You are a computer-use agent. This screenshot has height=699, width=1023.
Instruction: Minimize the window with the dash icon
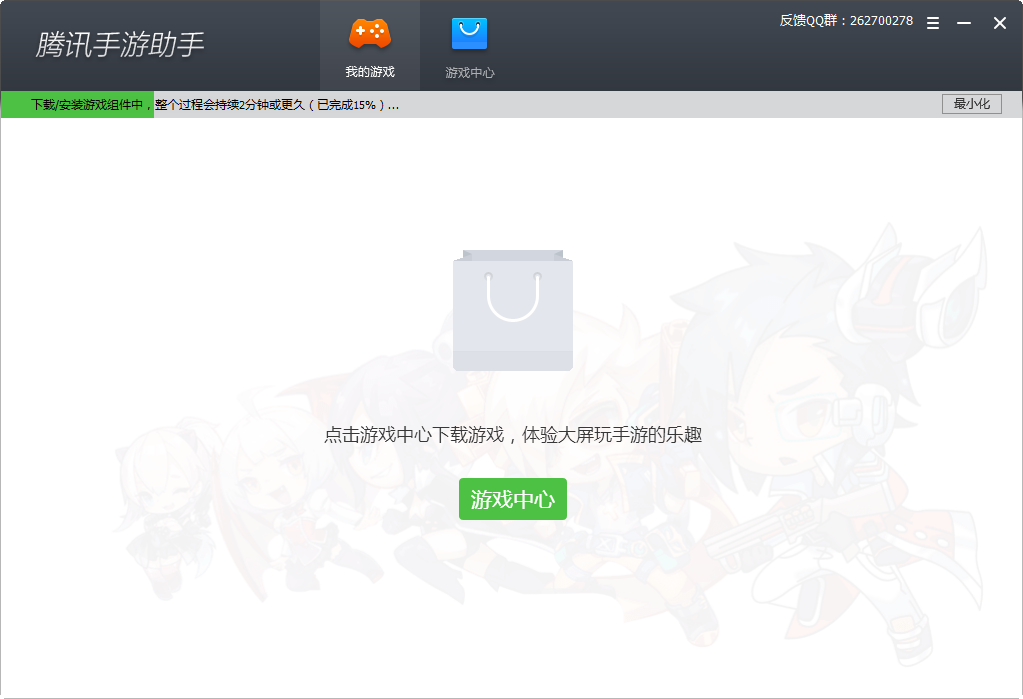[964, 23]
